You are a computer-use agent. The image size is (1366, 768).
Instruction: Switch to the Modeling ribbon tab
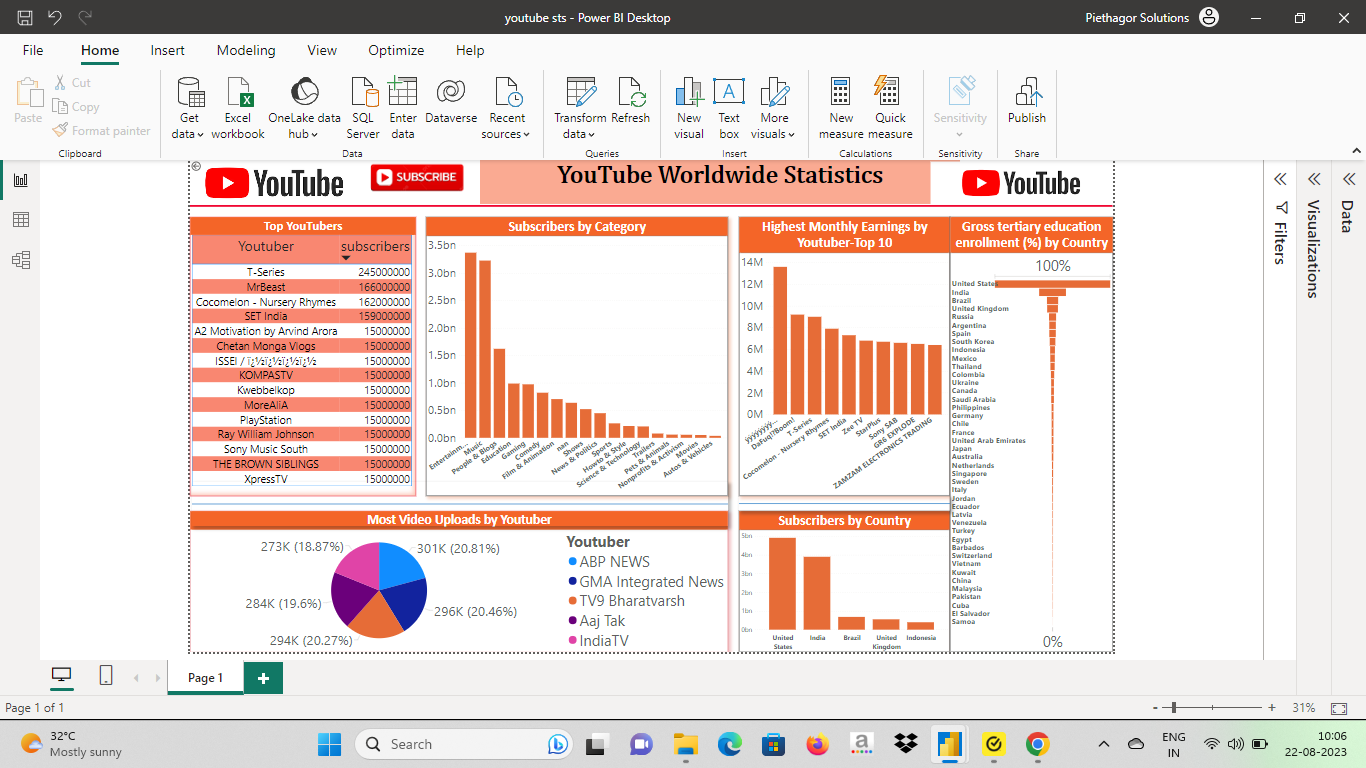[246, 50]
